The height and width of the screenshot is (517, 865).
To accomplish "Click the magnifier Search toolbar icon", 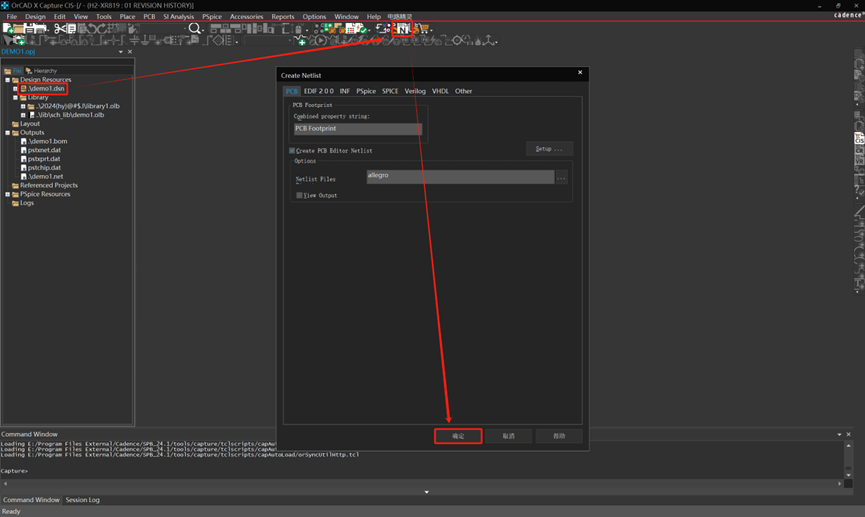I will point(195,28).
